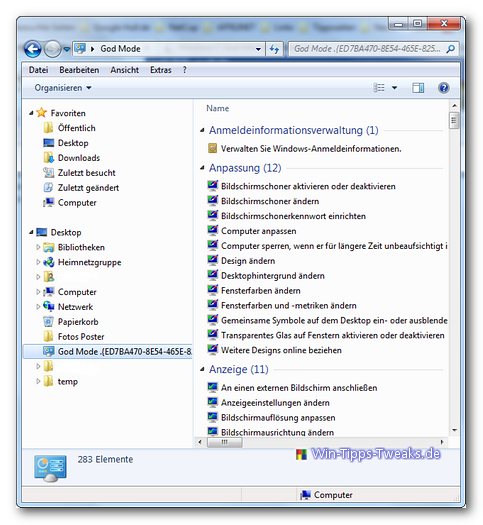Click icon beside Computer anpassen
This screenshot has height=525, width=483.
coord(213,230)
